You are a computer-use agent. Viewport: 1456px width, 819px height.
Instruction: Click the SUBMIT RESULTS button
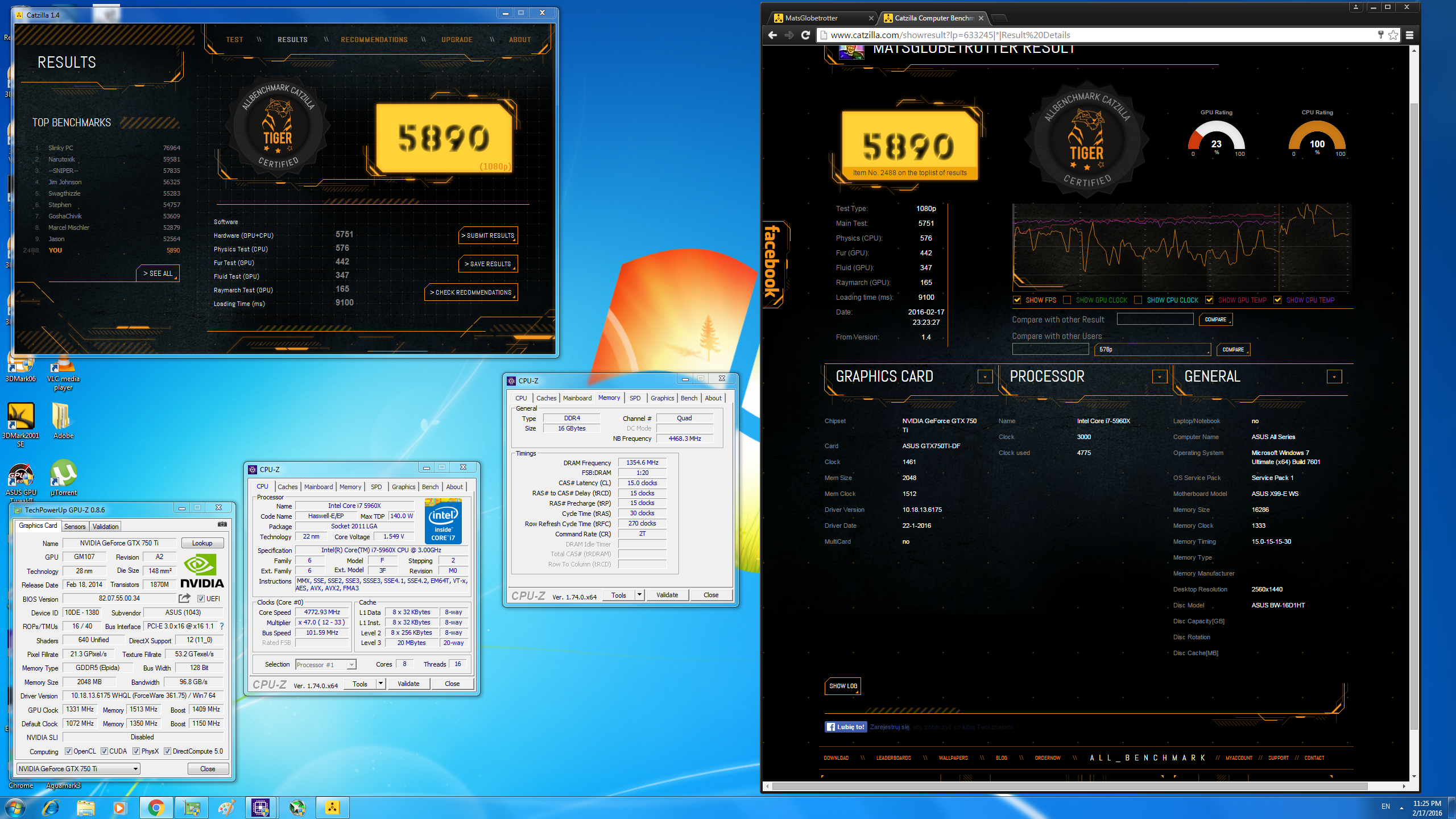click(x=488, y=235)
